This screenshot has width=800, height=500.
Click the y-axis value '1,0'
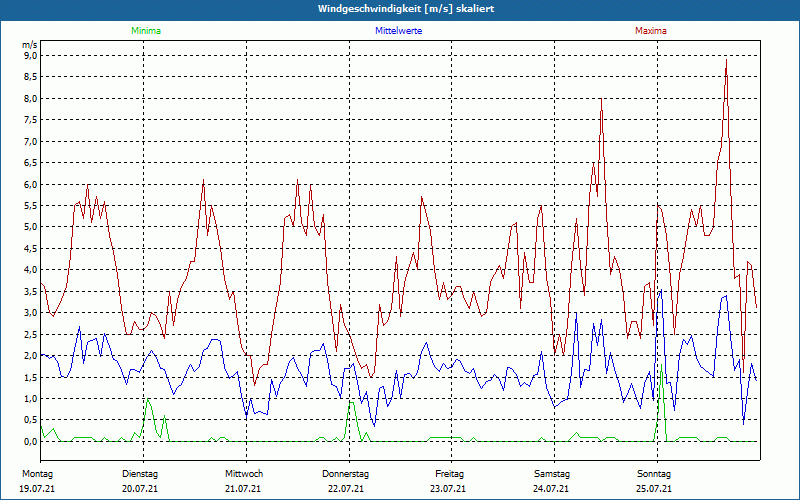tap(31, 398)
